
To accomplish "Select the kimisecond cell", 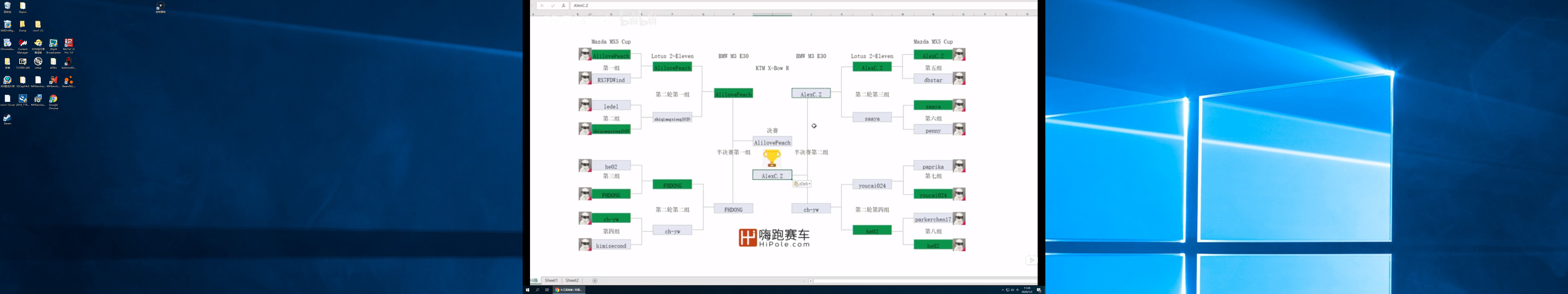I will [x=611, y=245].
